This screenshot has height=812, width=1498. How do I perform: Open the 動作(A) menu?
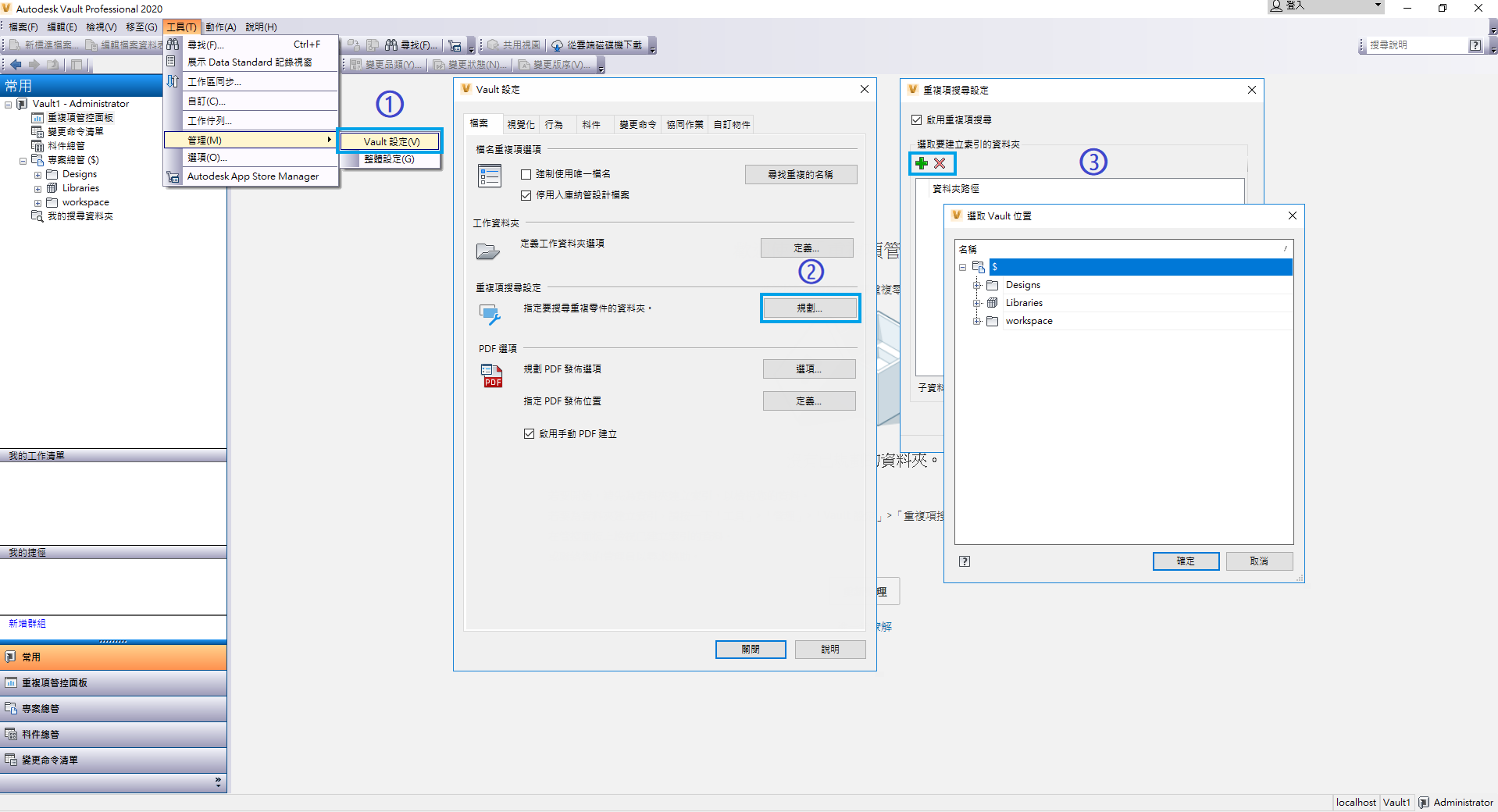click(x=221, y=27)
